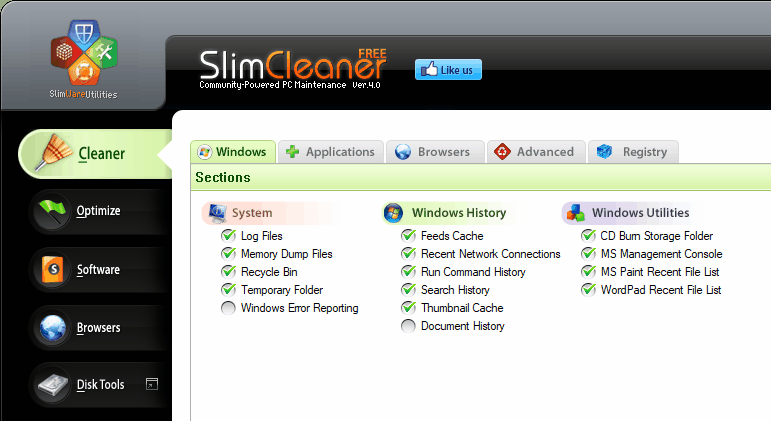Click the Sections heading bar
Image resolution: width=771 pixels, height=421 pixels.
click(x=480, y=177)
